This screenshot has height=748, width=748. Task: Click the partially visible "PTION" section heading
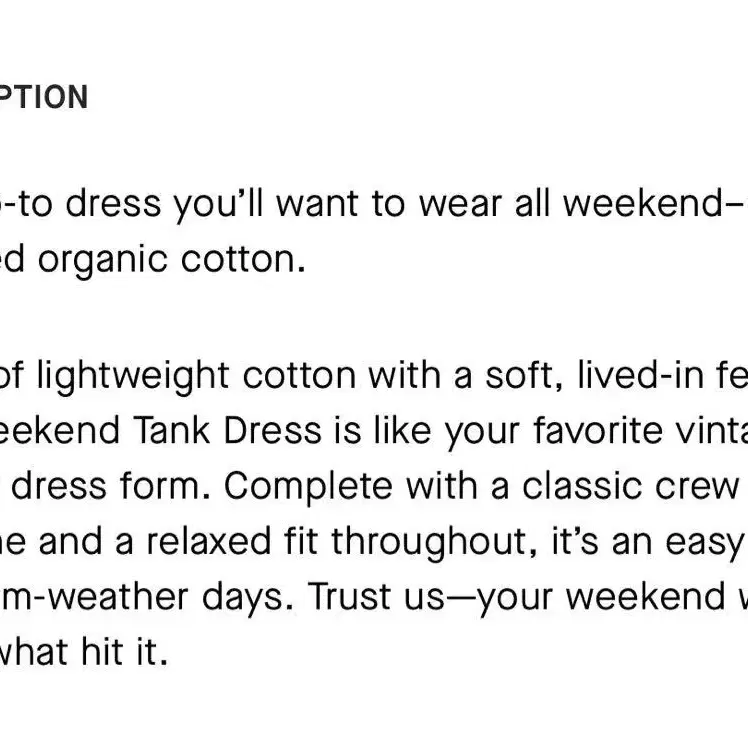42,97
